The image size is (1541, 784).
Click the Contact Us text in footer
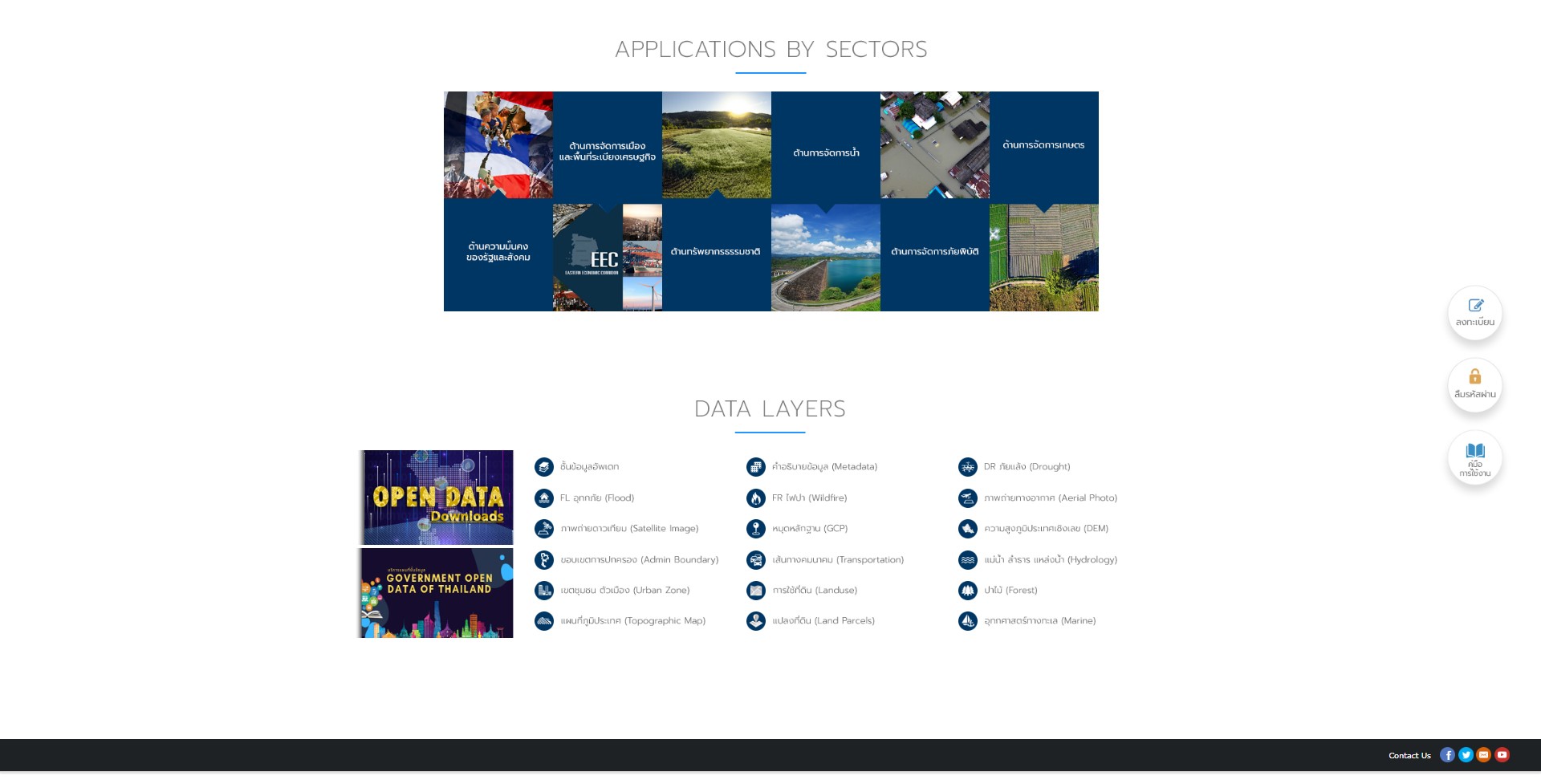click(x=1409, y=756)
